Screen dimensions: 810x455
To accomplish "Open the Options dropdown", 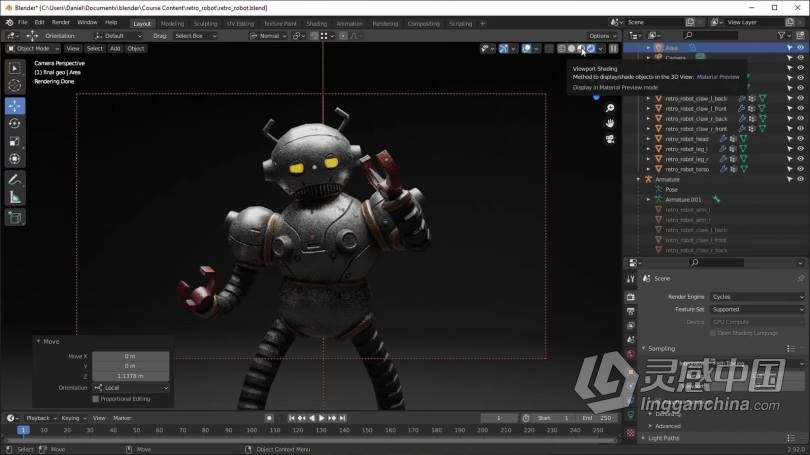I will coord(602,36).
